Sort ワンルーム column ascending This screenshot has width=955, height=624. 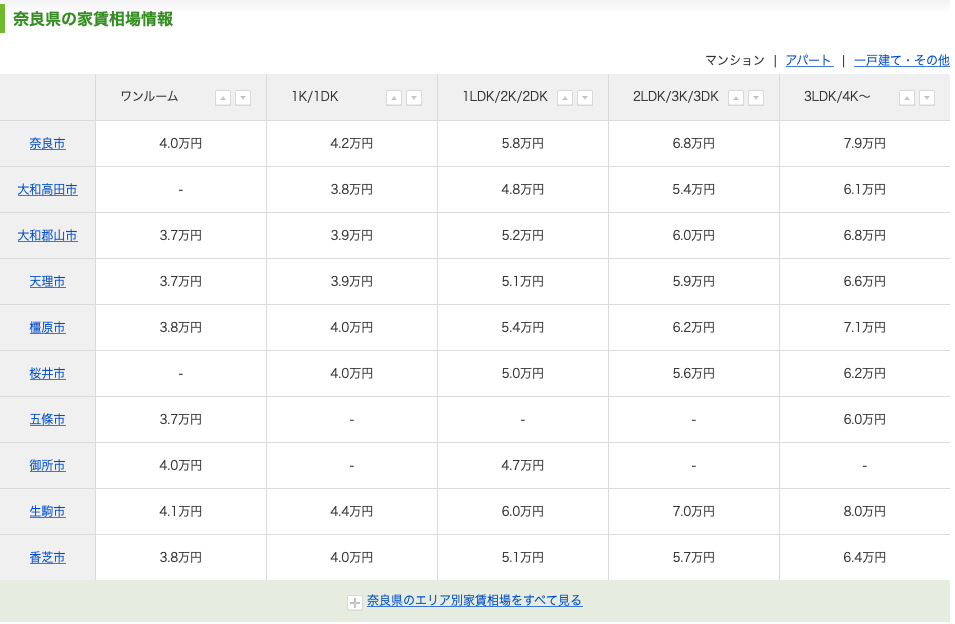[223, 98]
